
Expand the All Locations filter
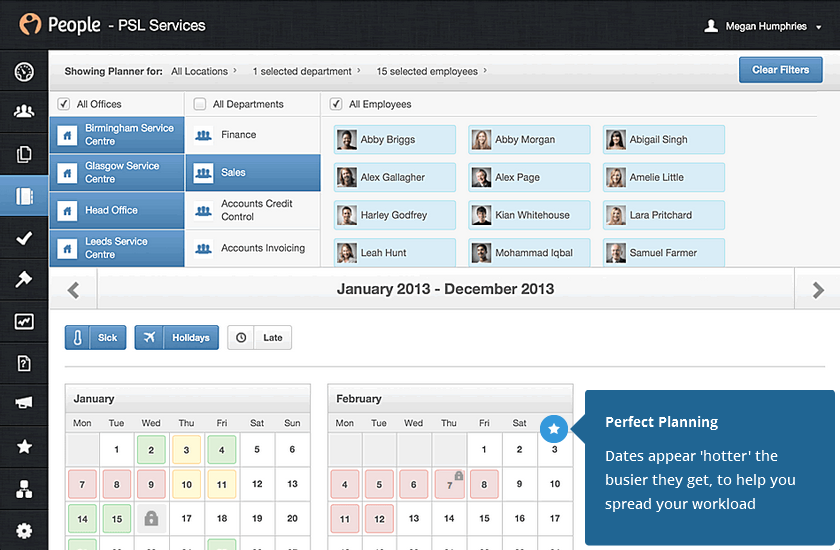[204, 71]
